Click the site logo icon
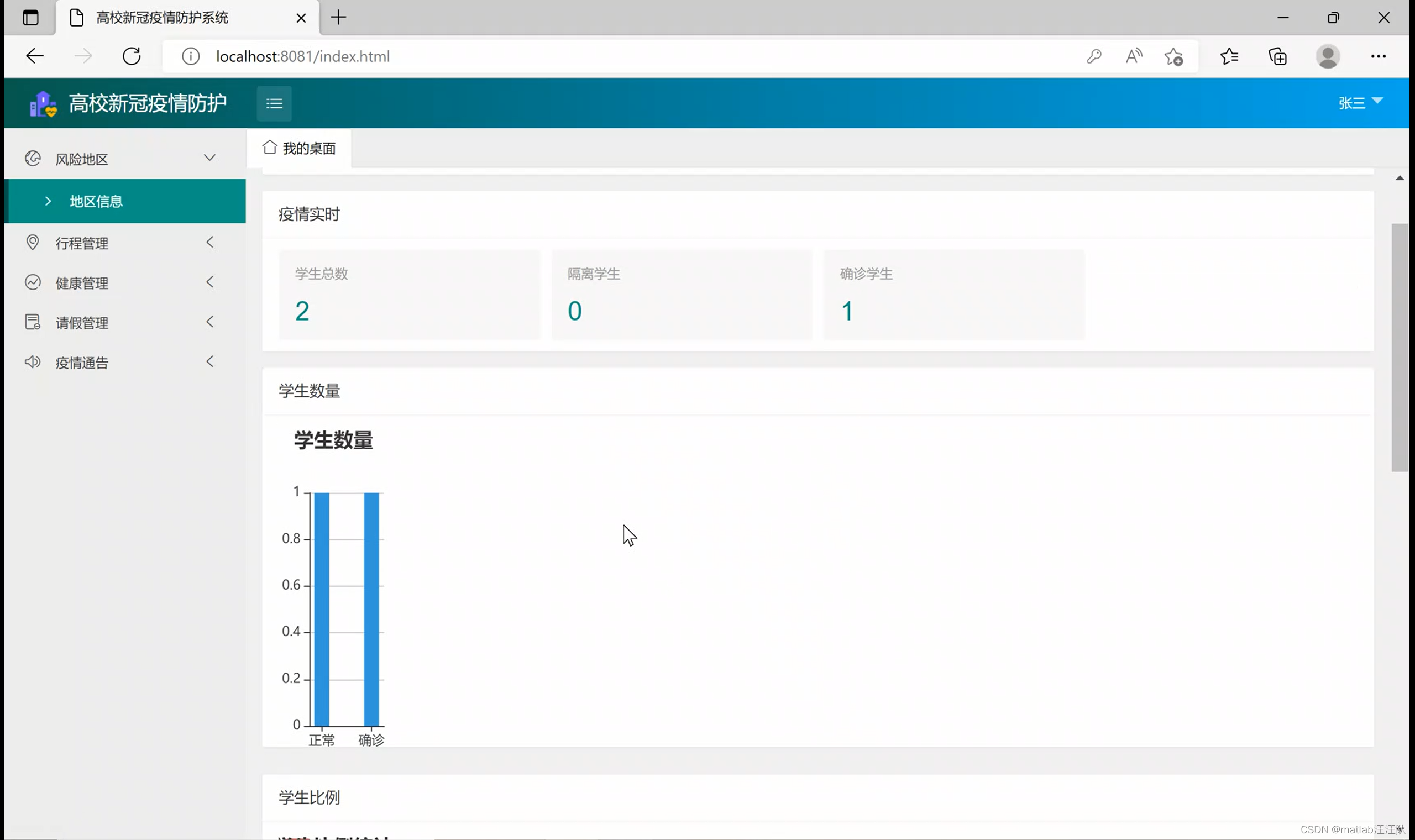 [43, 104]
